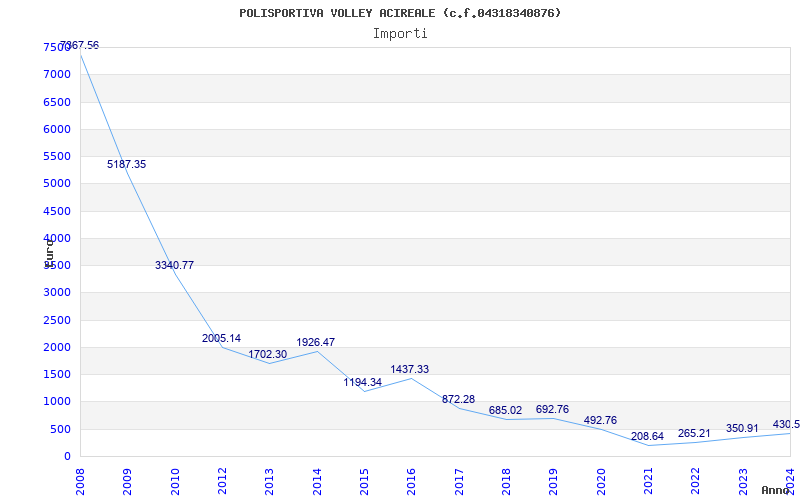Screen dimensions: 800x500
Task: Select data label 872.28
Action: [x=458, y=399]
